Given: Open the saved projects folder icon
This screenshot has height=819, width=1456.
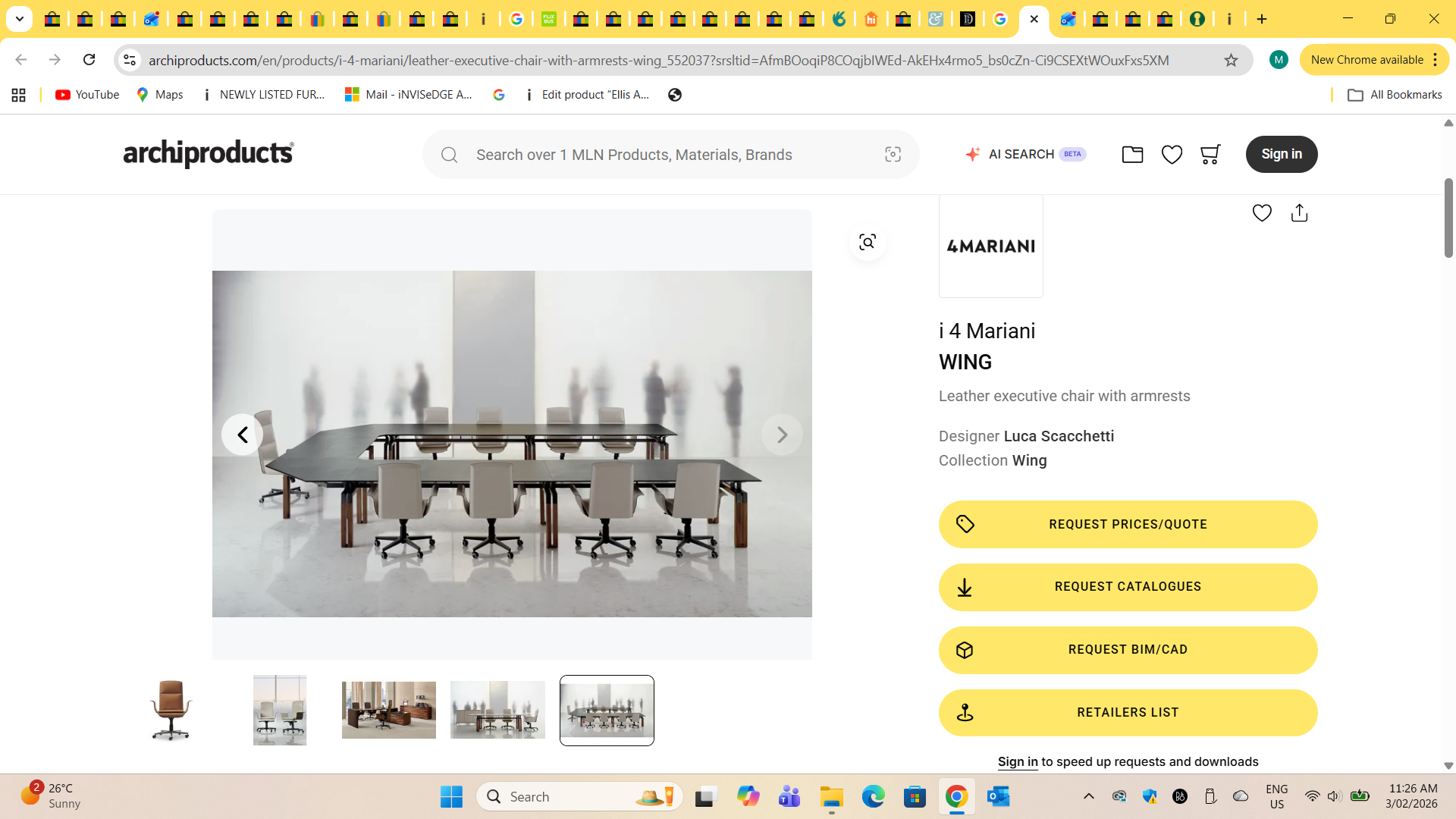Looking at the screenshot, I should click(x=1132, y=155).
